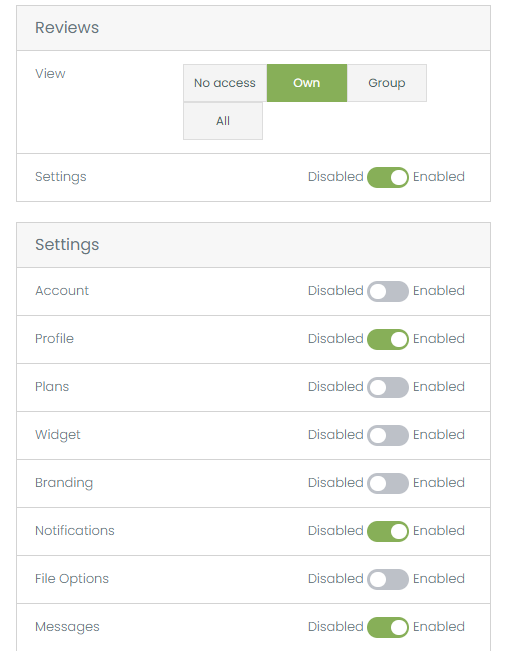Toggle the Reviews Settings switch
The image size is (510, 651).
pos(387,177)
